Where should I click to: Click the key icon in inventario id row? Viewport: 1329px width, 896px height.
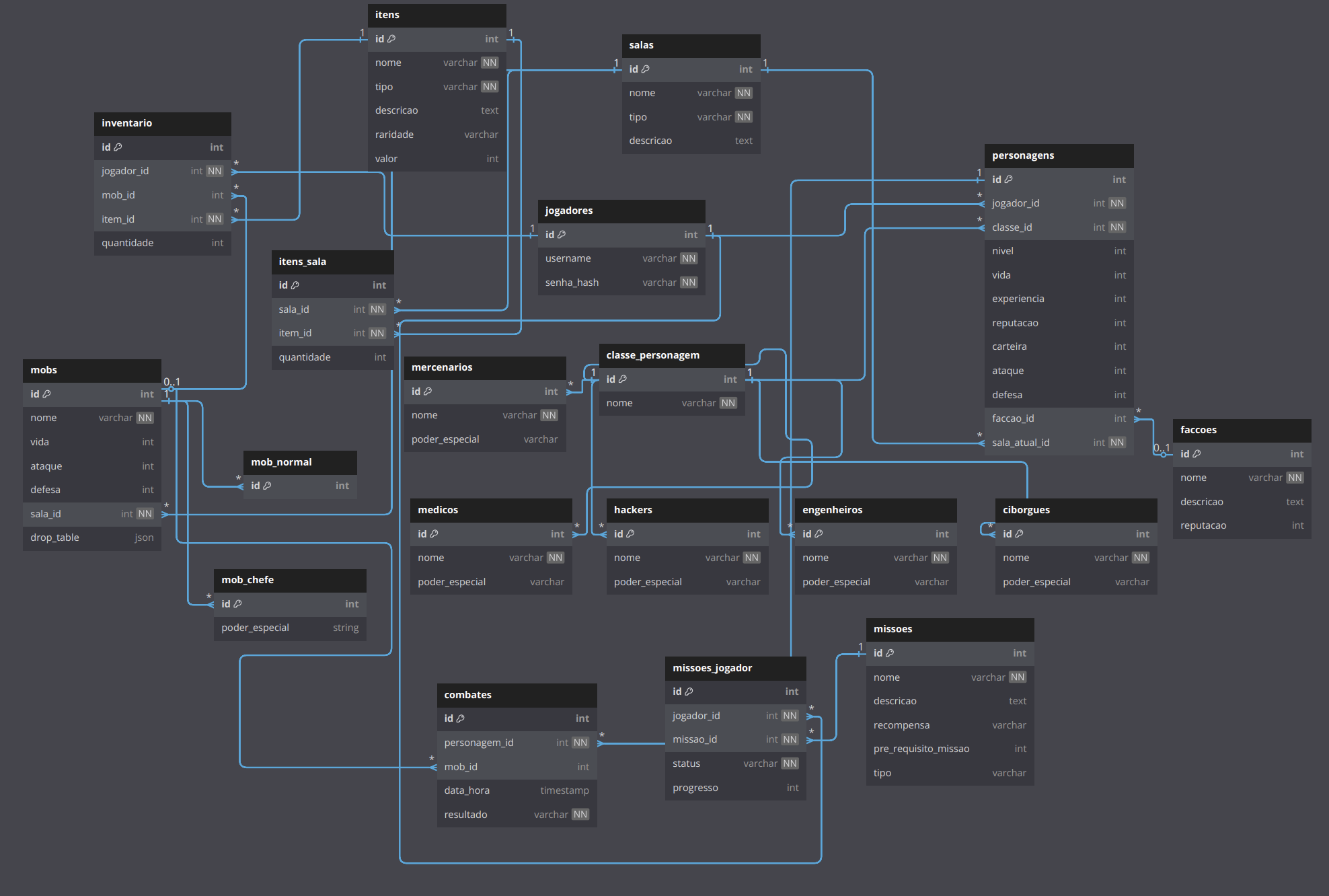(118, 147)
